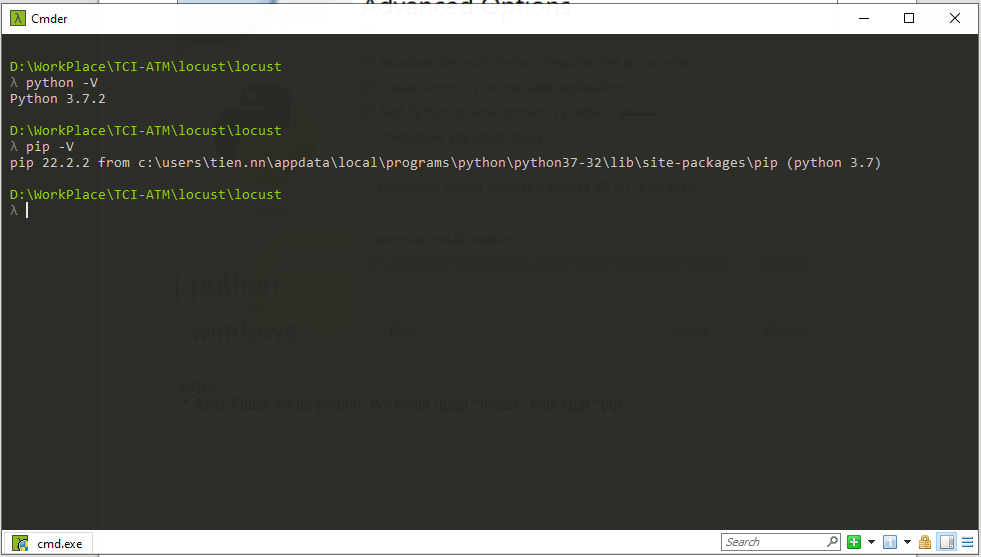The image size is (981, 557).
Task: Close the Cmder window
Action: pyautogui.click(x=954, y=18)
